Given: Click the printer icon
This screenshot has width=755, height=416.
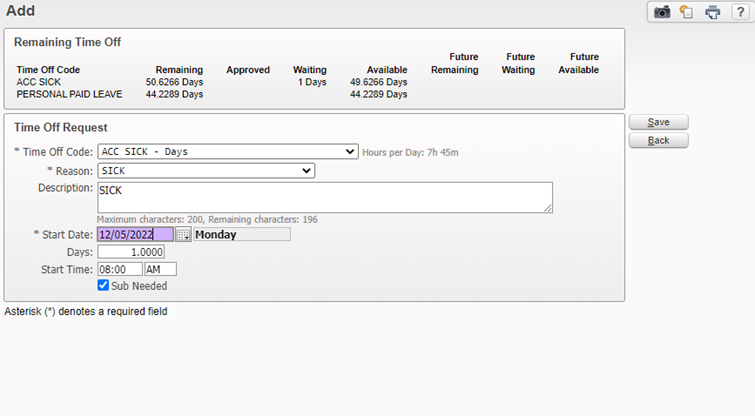Looking at the screenshot, I should [x=712, y=12].
